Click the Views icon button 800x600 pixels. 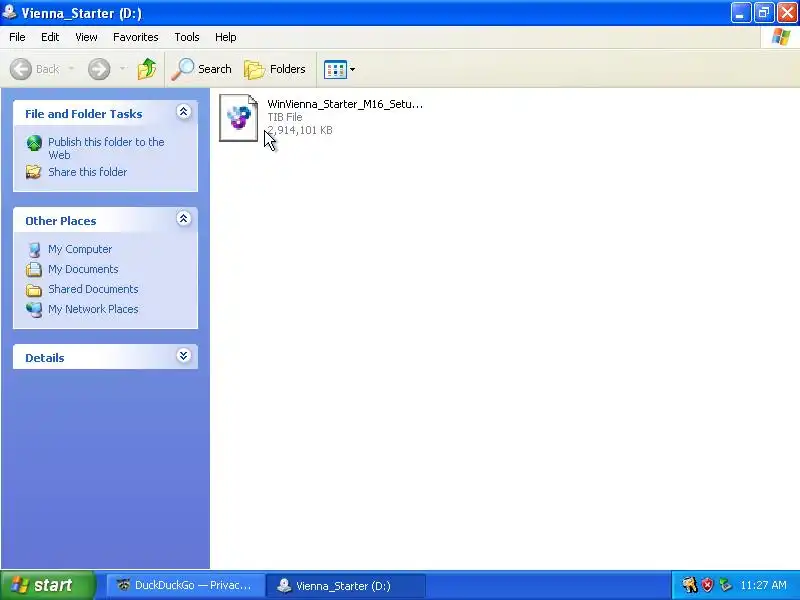click(x=335, y=69)
